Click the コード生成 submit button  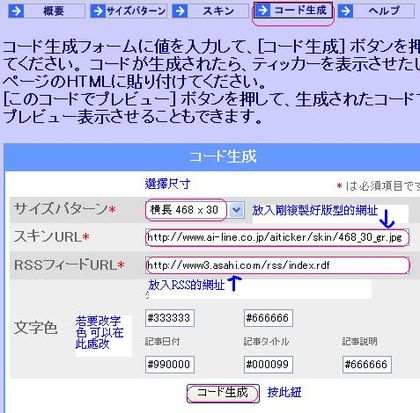pyautogui.click(x=223, y=393)
